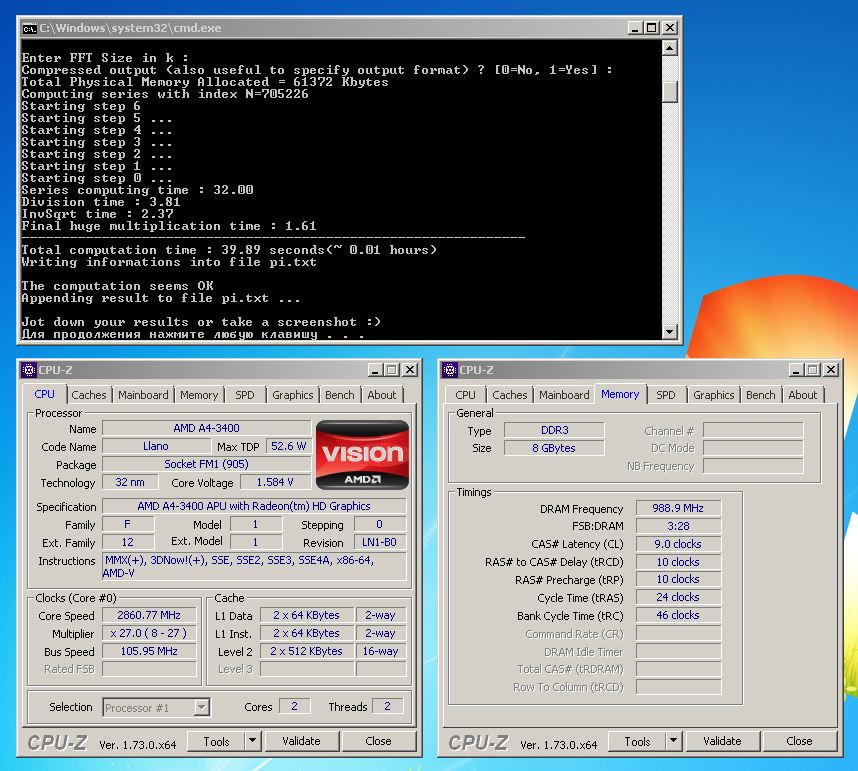Click the cmd window scrollbar down arrow

(670, 332)
